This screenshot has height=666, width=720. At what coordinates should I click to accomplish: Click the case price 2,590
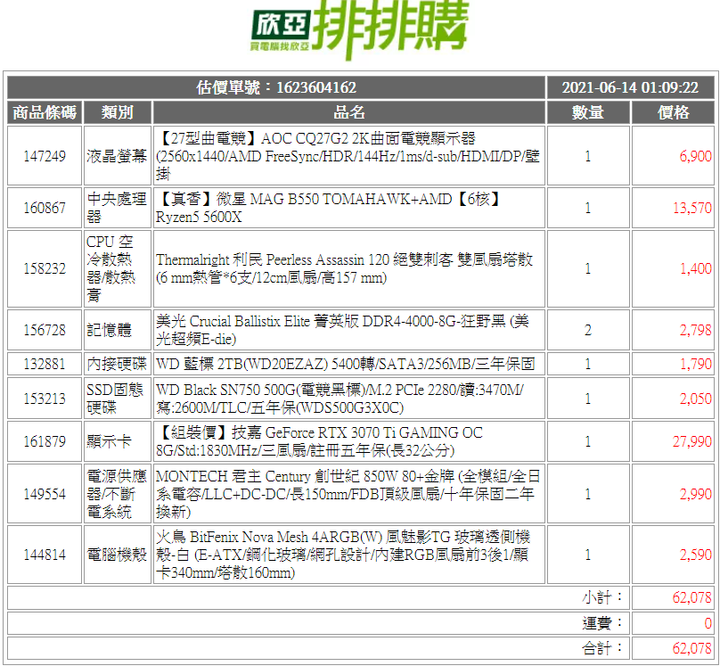(x=695, y=554)
